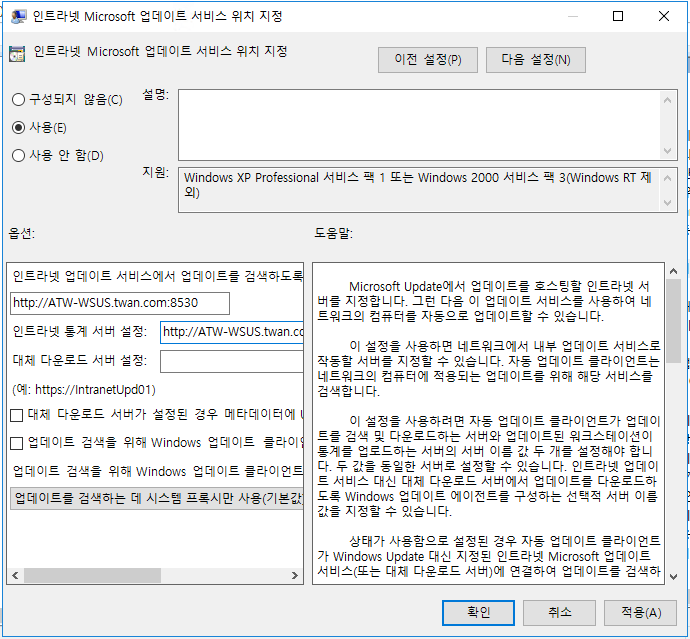Click the 대체 다운로드 서버 설정 input field

232,361
